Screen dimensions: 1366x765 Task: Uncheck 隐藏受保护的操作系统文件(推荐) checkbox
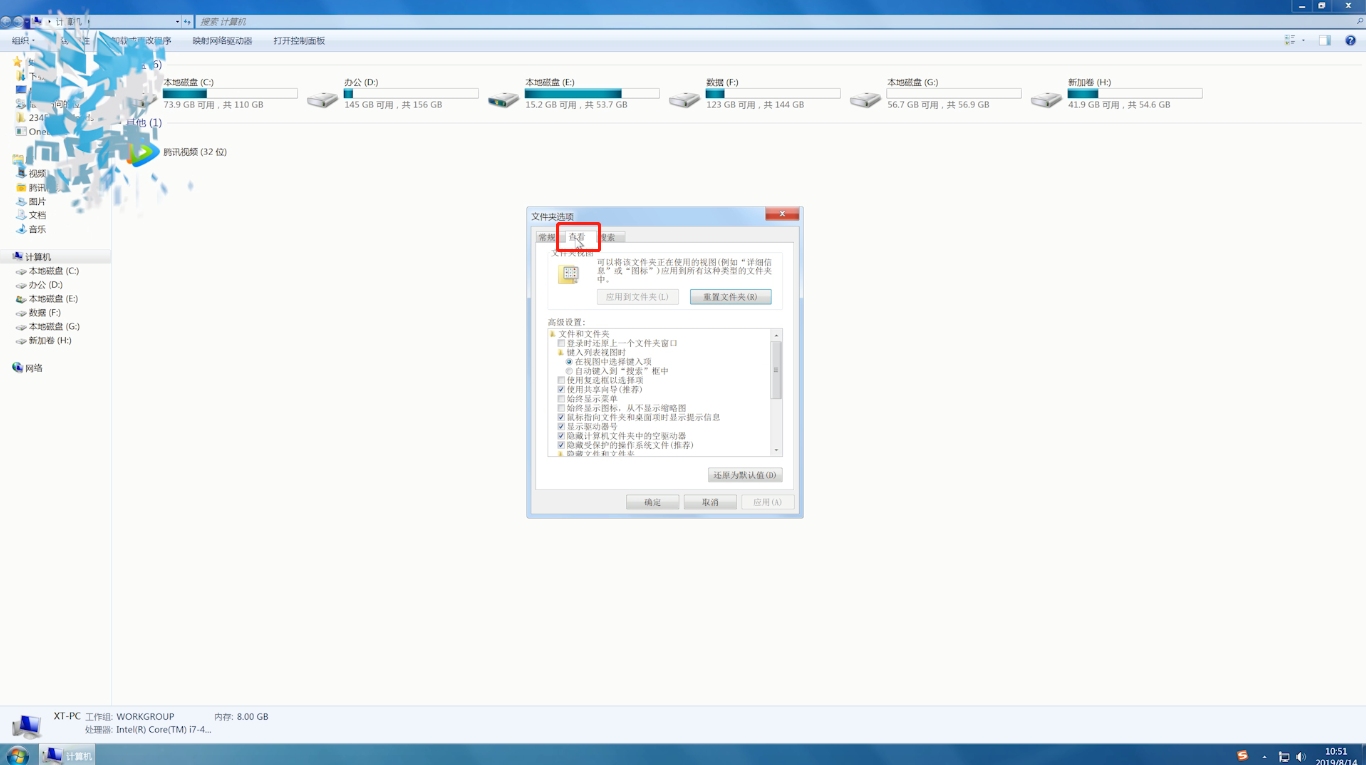pyautogui.click(x=561, y=445)
